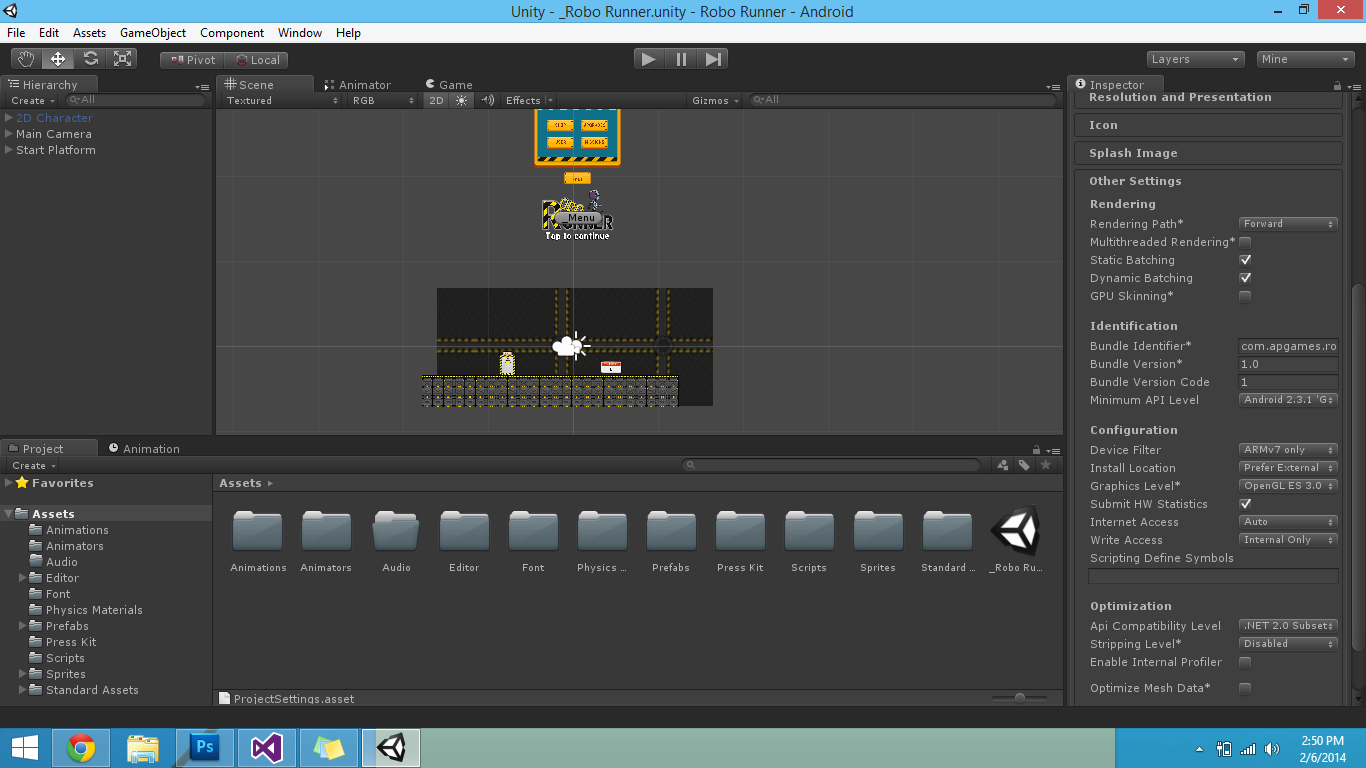
Task: Open the Assets menu
Action: coord(89,33)
